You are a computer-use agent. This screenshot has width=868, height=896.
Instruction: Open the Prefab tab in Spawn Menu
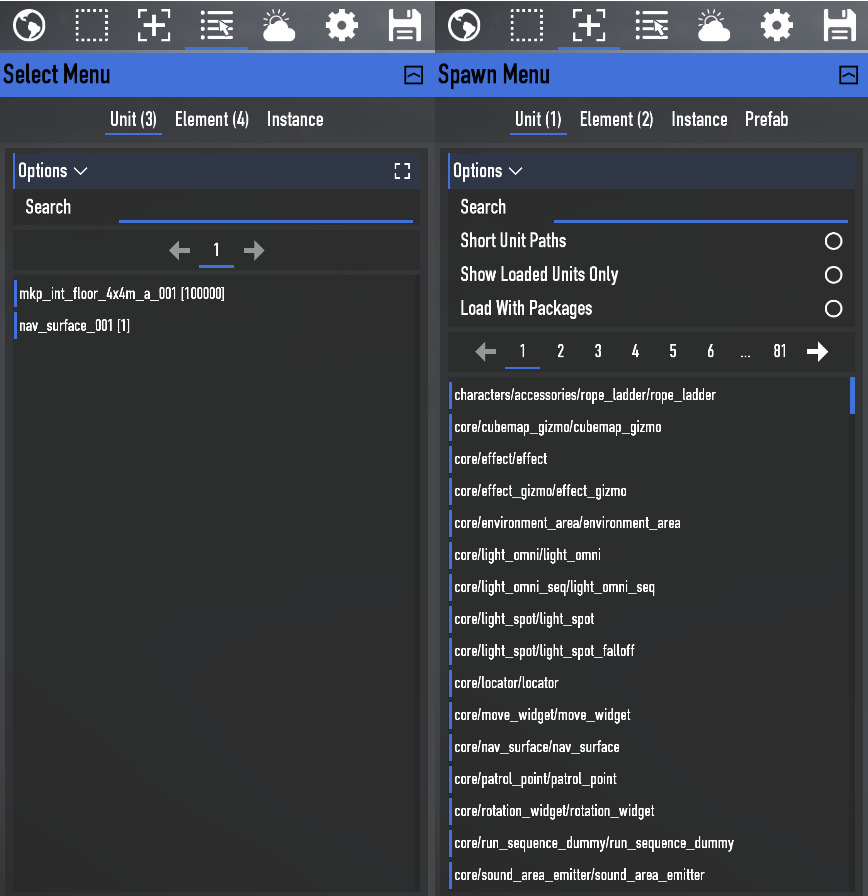[766, 119]
